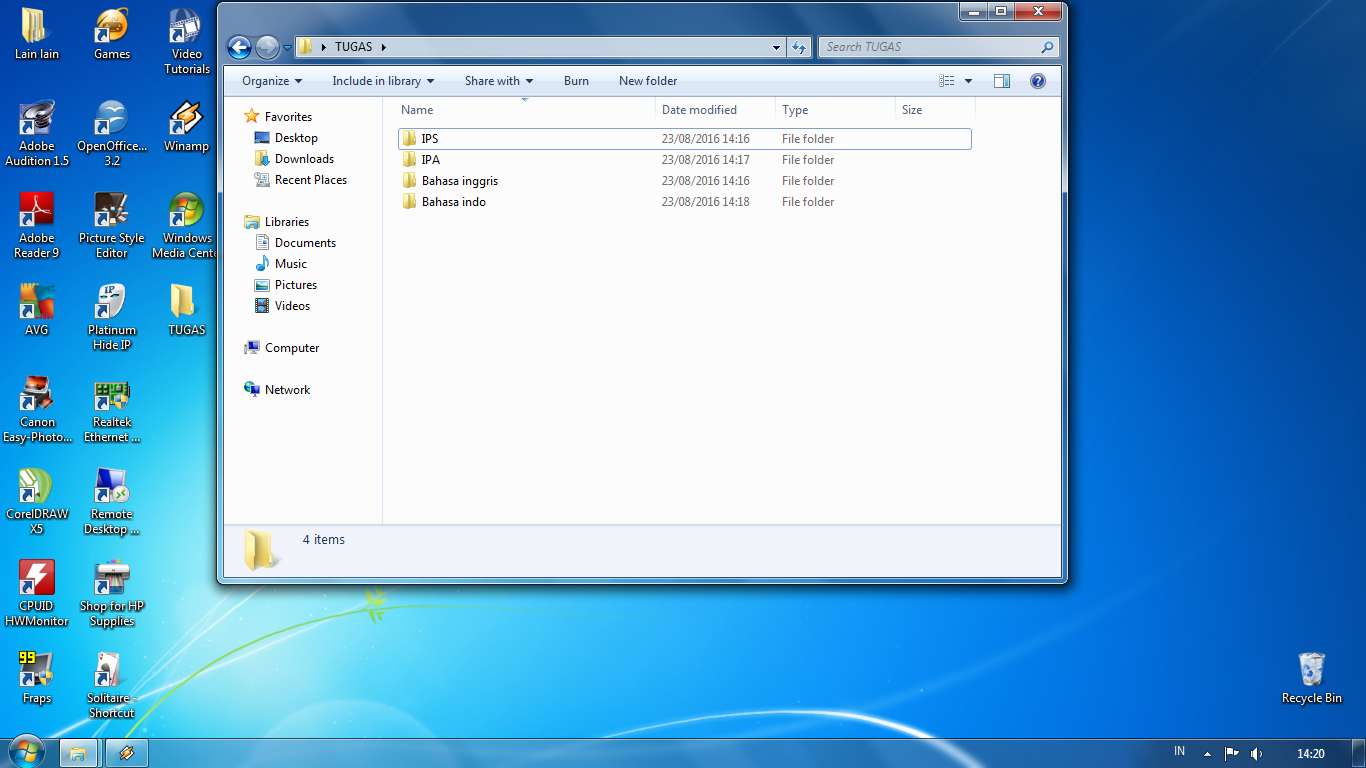Select the Recycle Bin
Viewport: 1366px width, 768px height.
(1312, 678)
